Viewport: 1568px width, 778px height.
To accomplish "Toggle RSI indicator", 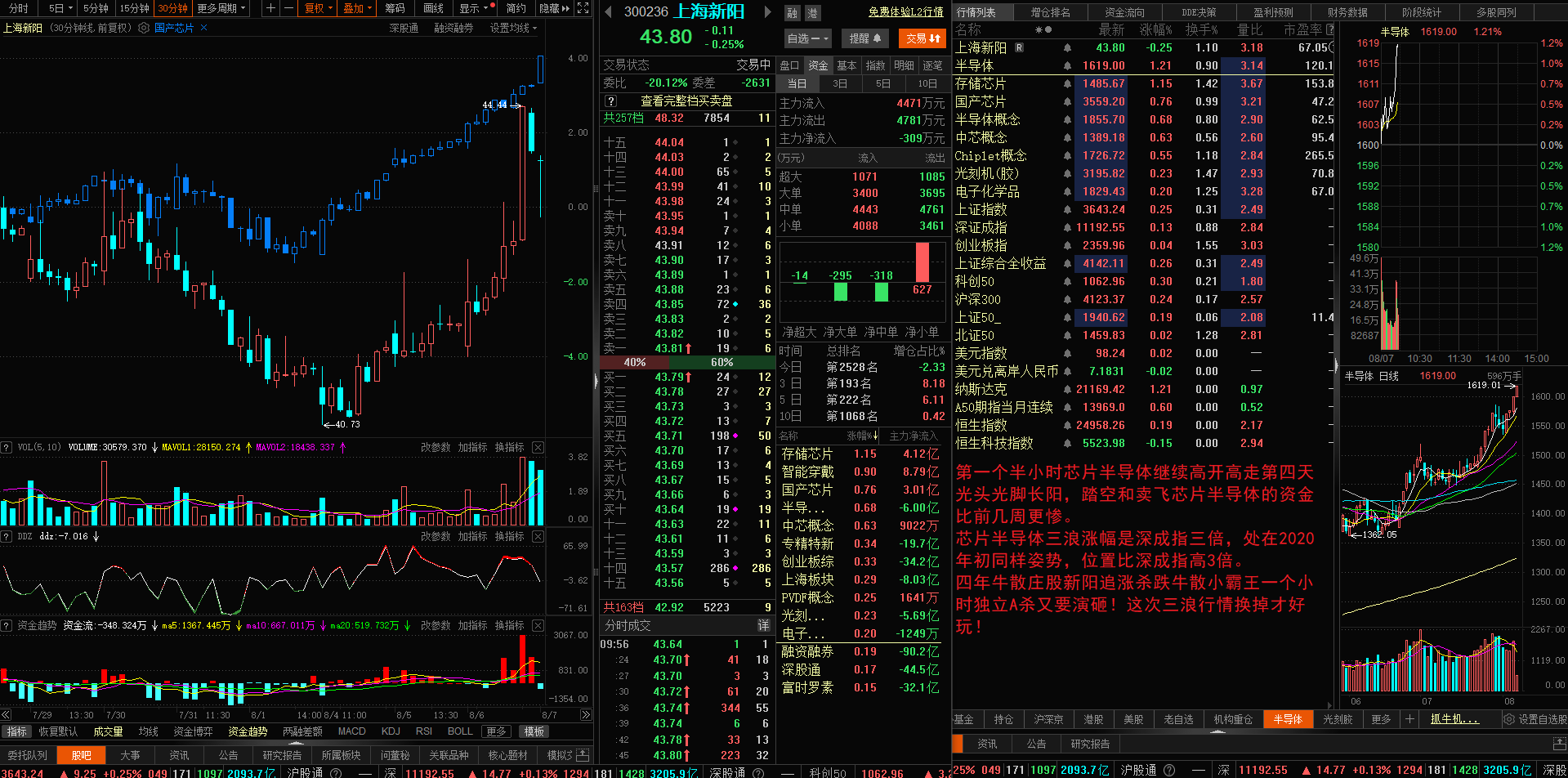I will tap(423, 731).
